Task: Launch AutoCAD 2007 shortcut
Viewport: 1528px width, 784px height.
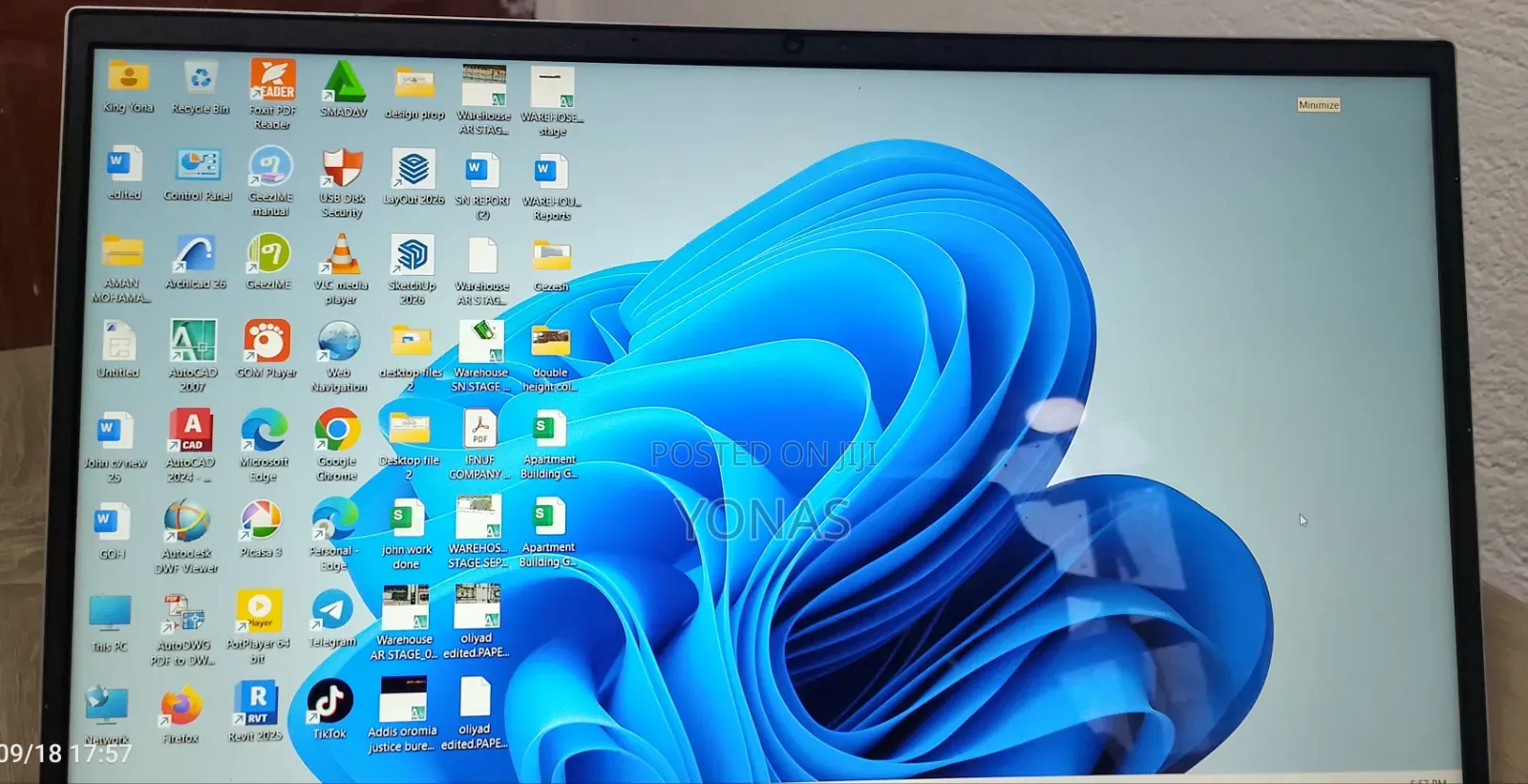Action: (x=193, y=355)
